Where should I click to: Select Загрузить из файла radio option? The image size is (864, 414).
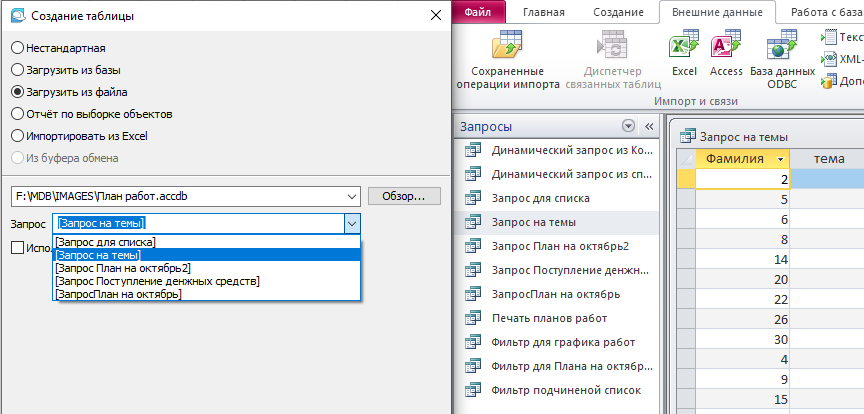point(18,92)
